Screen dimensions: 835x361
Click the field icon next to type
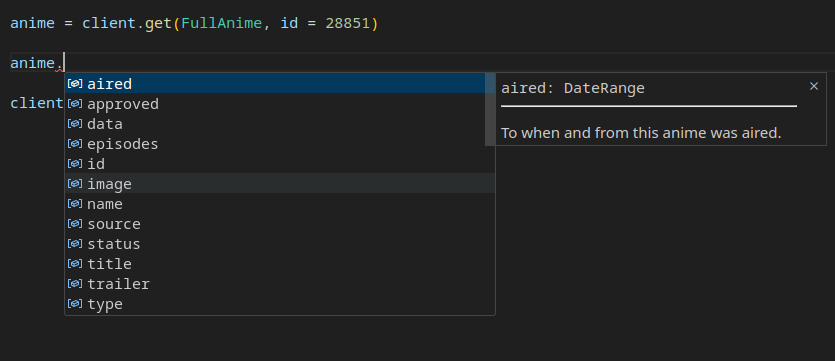coord(75,304)
